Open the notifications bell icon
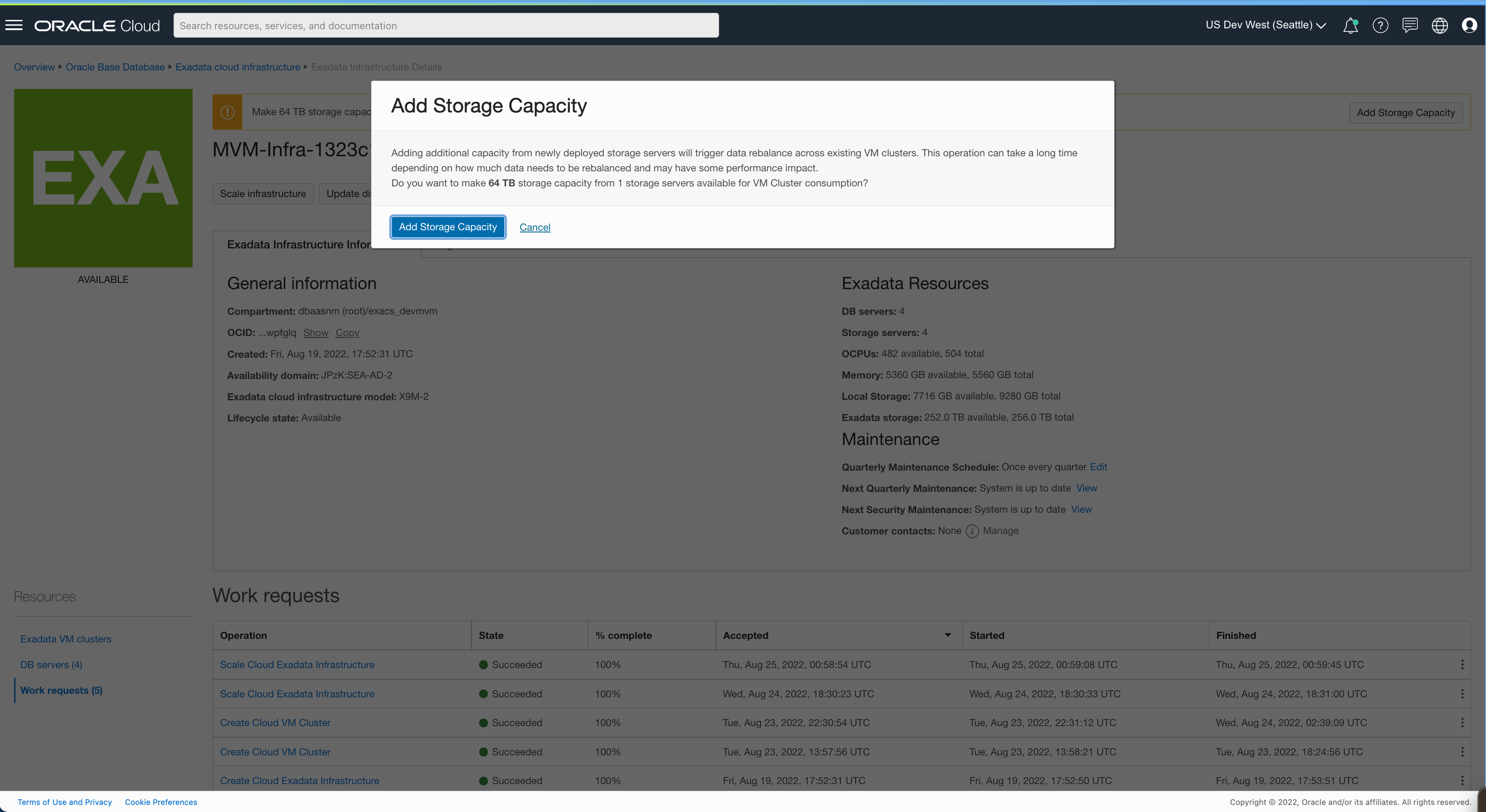The image size is (1486, 812). pos(1350,25)
